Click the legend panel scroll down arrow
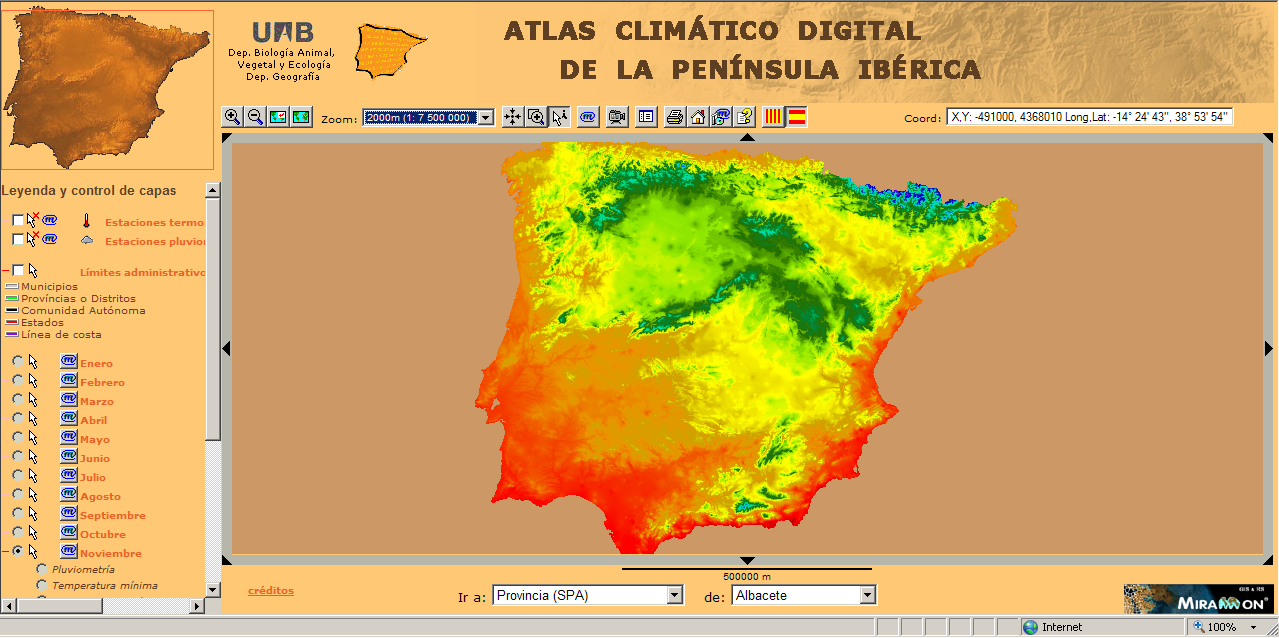This screenshot has height=638, width=1279. coord(213,590)
